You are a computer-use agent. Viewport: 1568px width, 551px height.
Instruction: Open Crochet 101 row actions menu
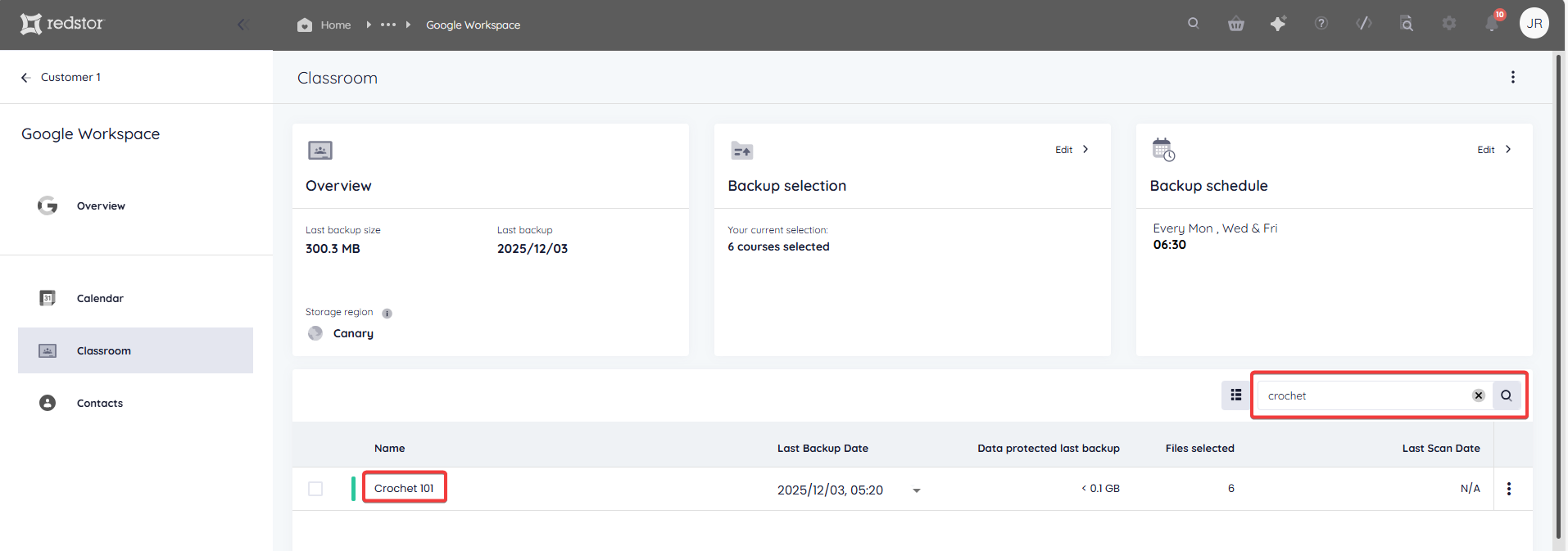1509,489
